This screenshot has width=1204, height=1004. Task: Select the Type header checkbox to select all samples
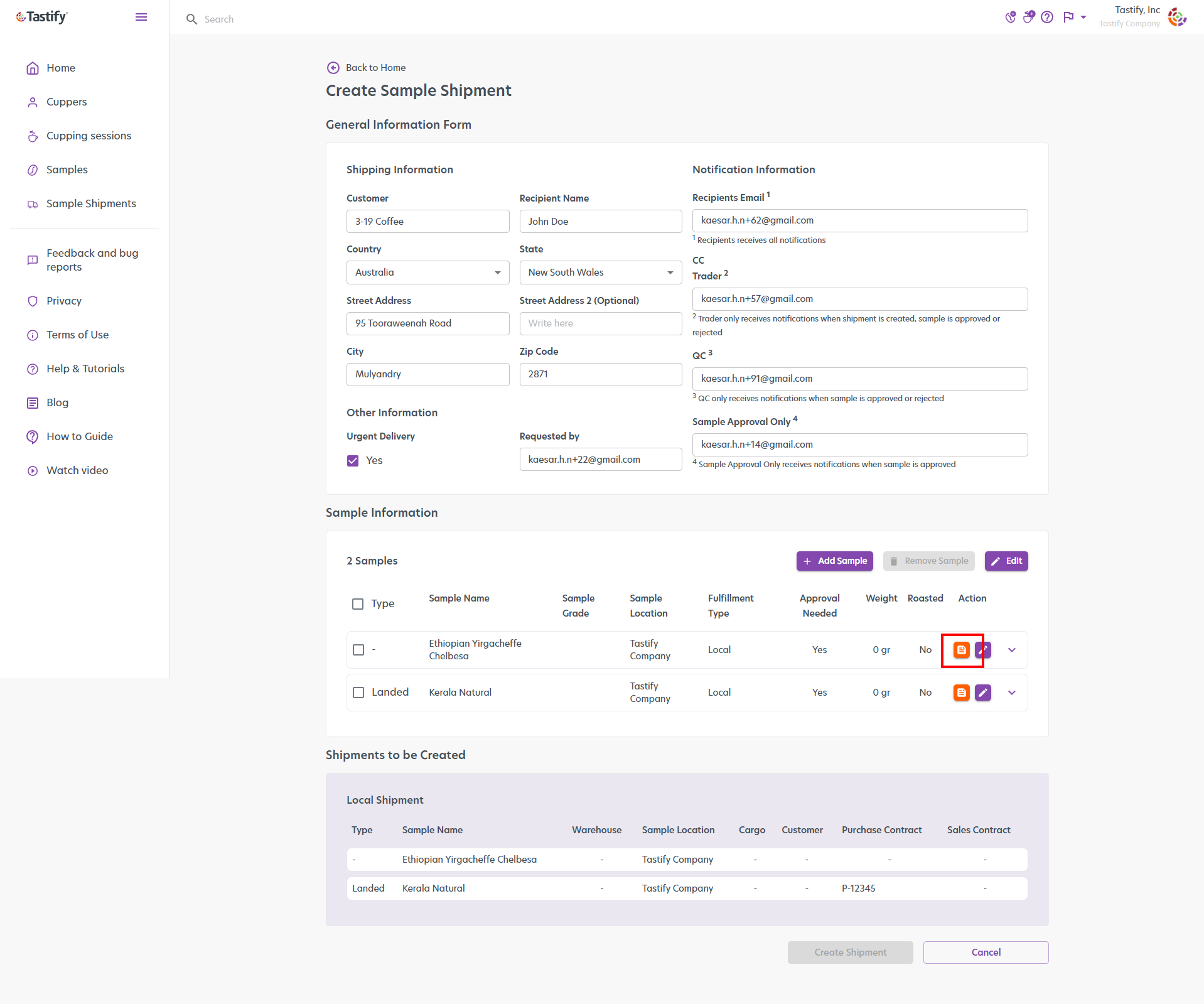tap(358, 603)
